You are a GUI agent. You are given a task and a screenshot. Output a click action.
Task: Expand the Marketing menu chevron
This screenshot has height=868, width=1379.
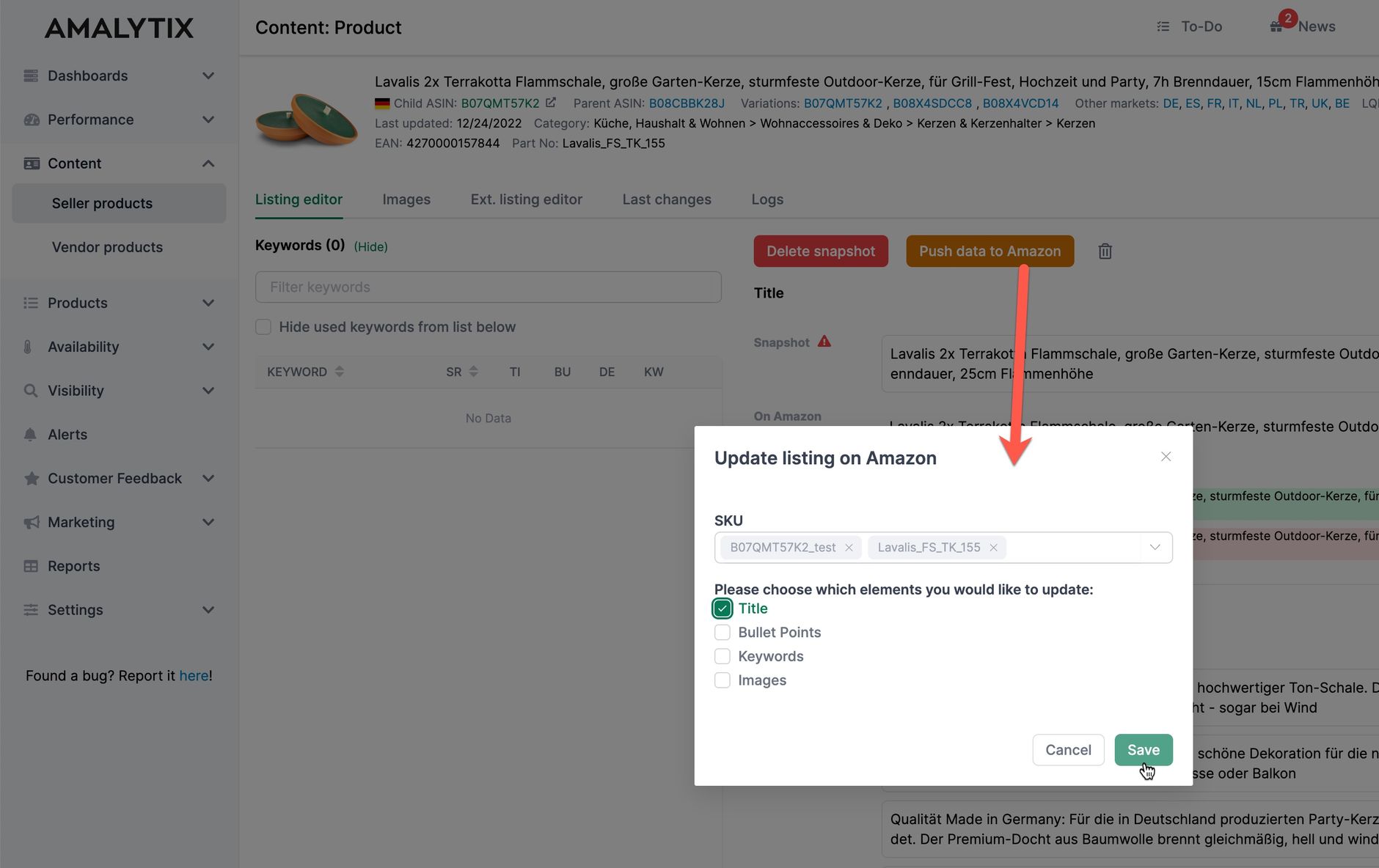(208, 523)
